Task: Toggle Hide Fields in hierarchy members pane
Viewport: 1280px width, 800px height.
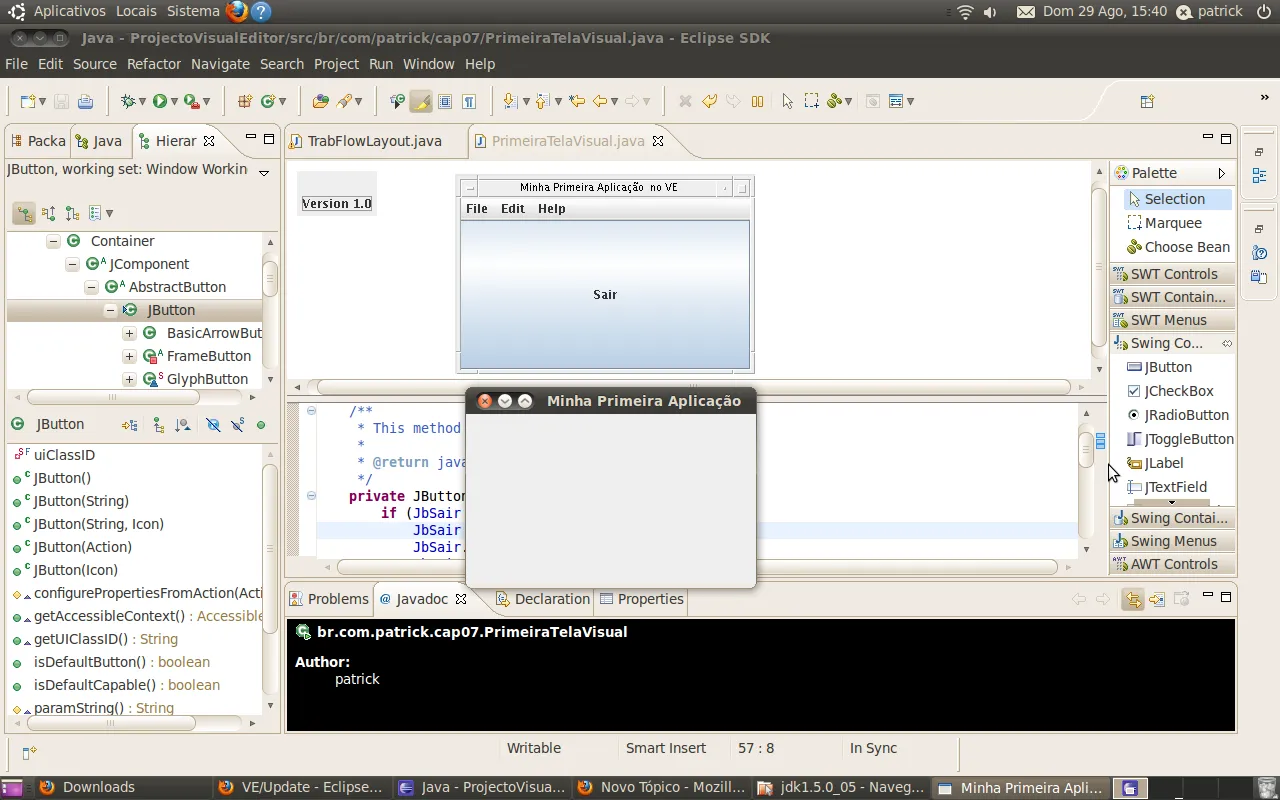Action: (213, 425)
